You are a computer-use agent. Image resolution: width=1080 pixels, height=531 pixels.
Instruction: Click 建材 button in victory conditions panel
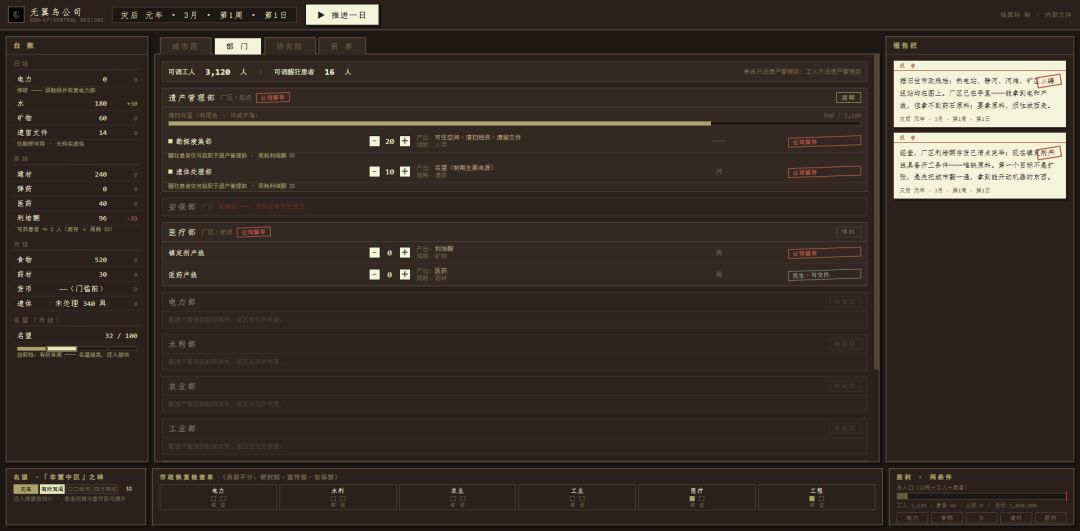coord(1015,517)
